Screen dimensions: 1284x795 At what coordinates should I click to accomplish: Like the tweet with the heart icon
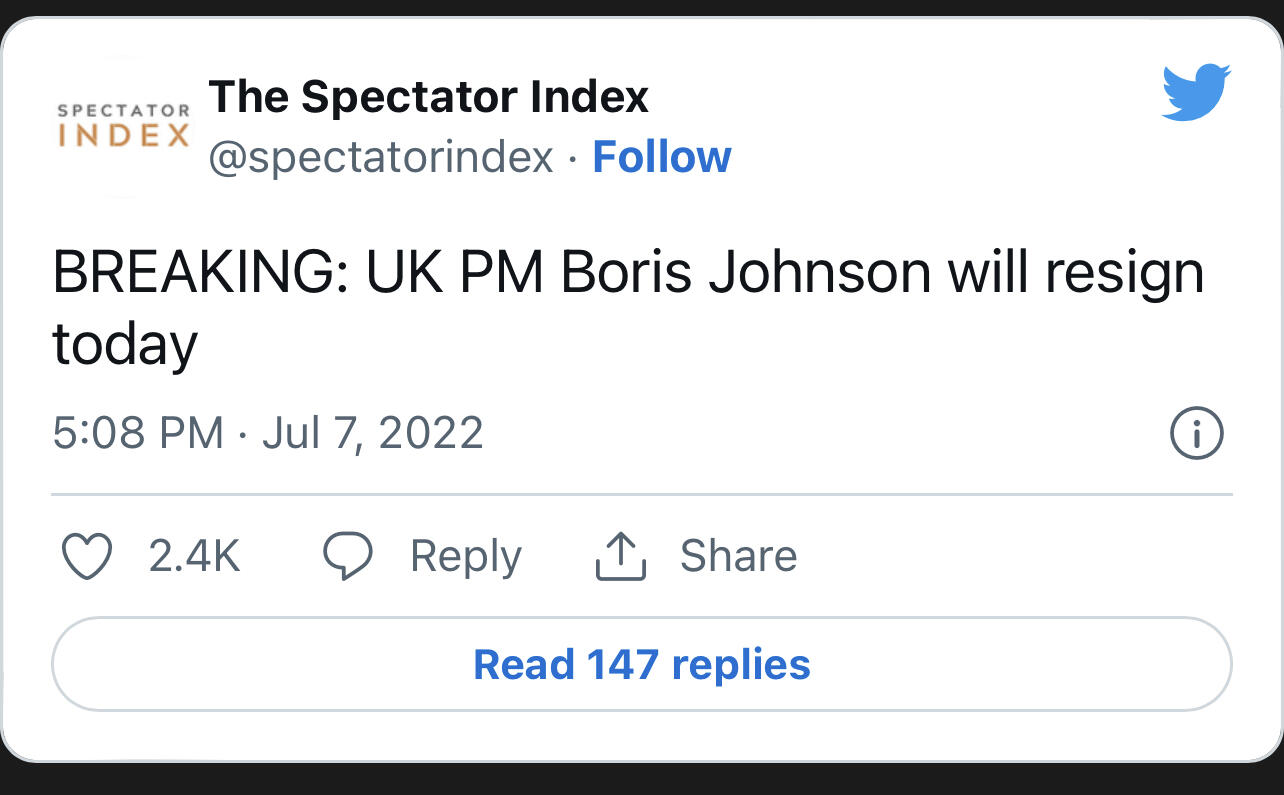click(87, 556)
